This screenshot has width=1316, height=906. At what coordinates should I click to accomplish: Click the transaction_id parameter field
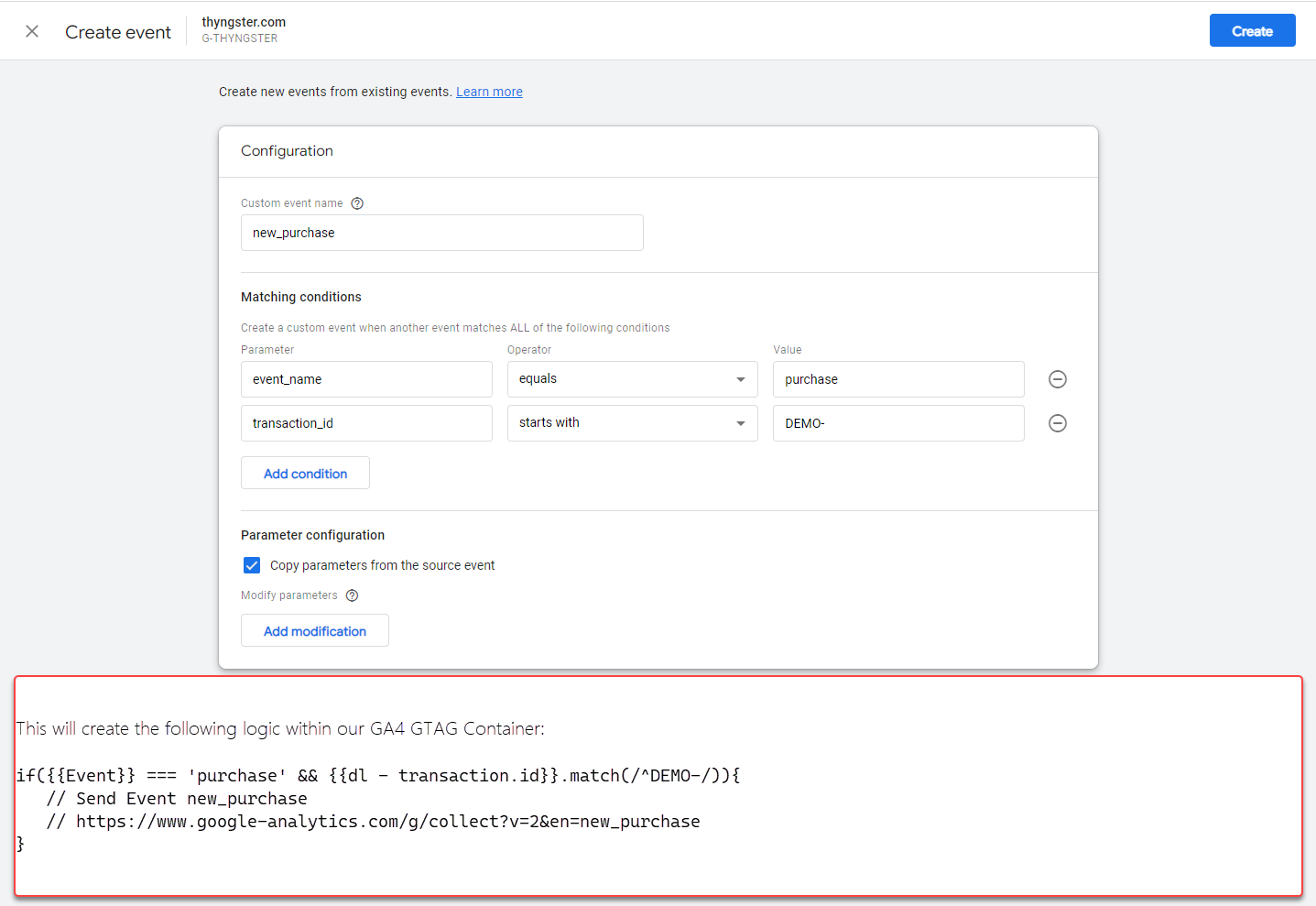click(366, 423)
